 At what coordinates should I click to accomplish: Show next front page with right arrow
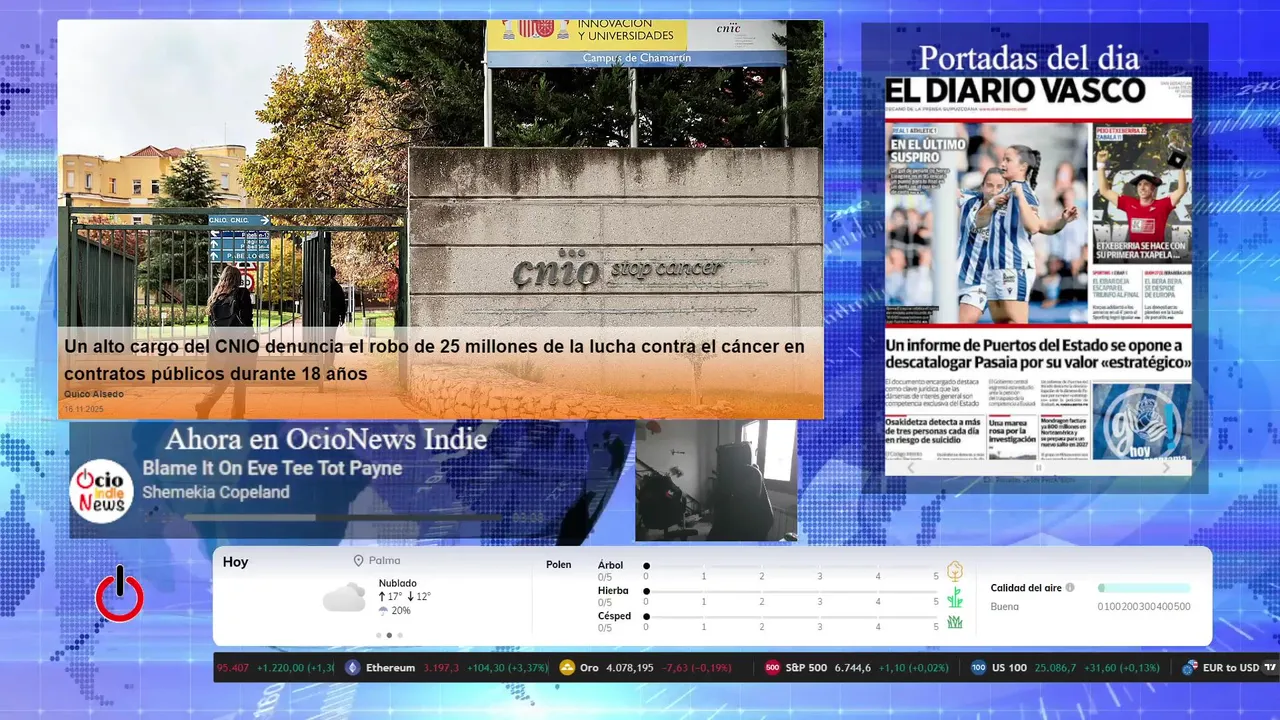coord(1166,467)
